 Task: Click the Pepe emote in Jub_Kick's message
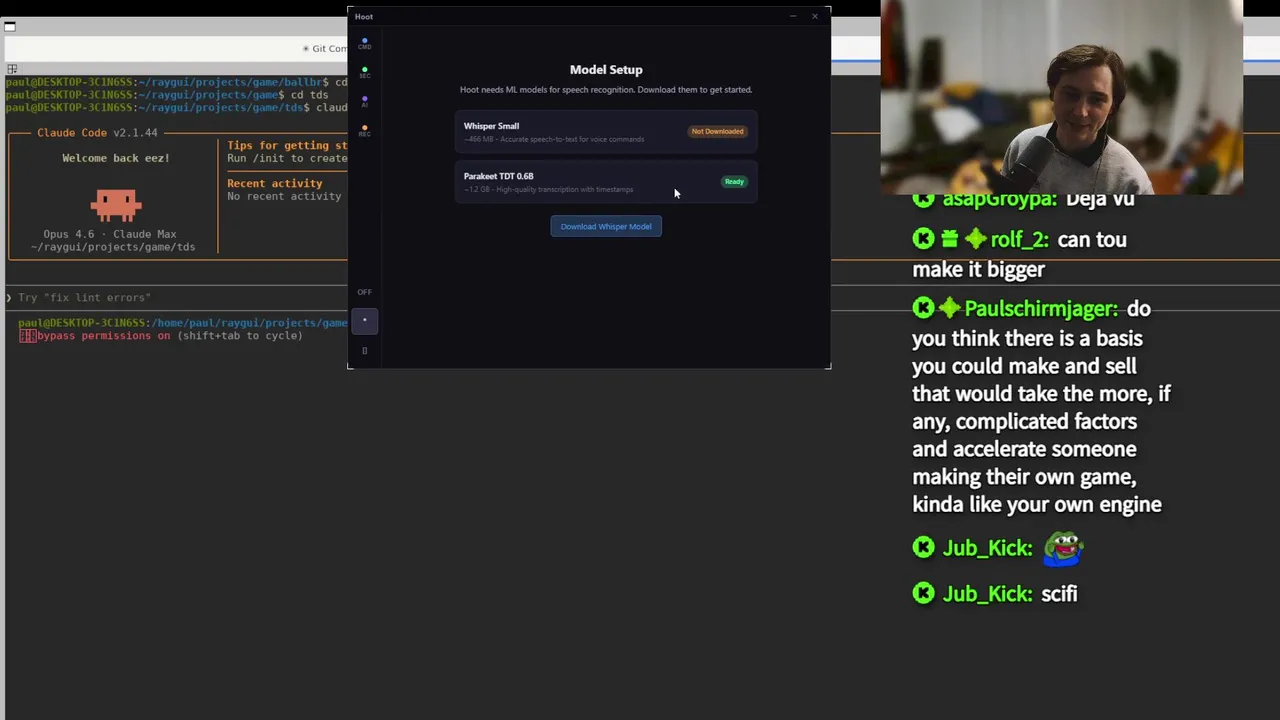click(1063, 547)
